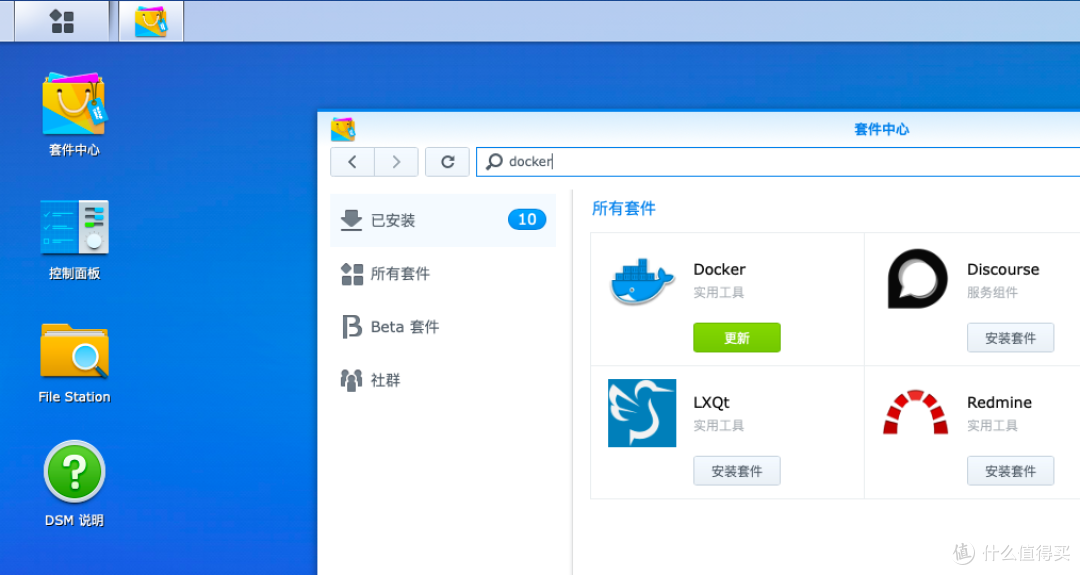Click the Docker whale package icon
Image resolution: width=1080 pixels, height=575 pixels.
642,282
